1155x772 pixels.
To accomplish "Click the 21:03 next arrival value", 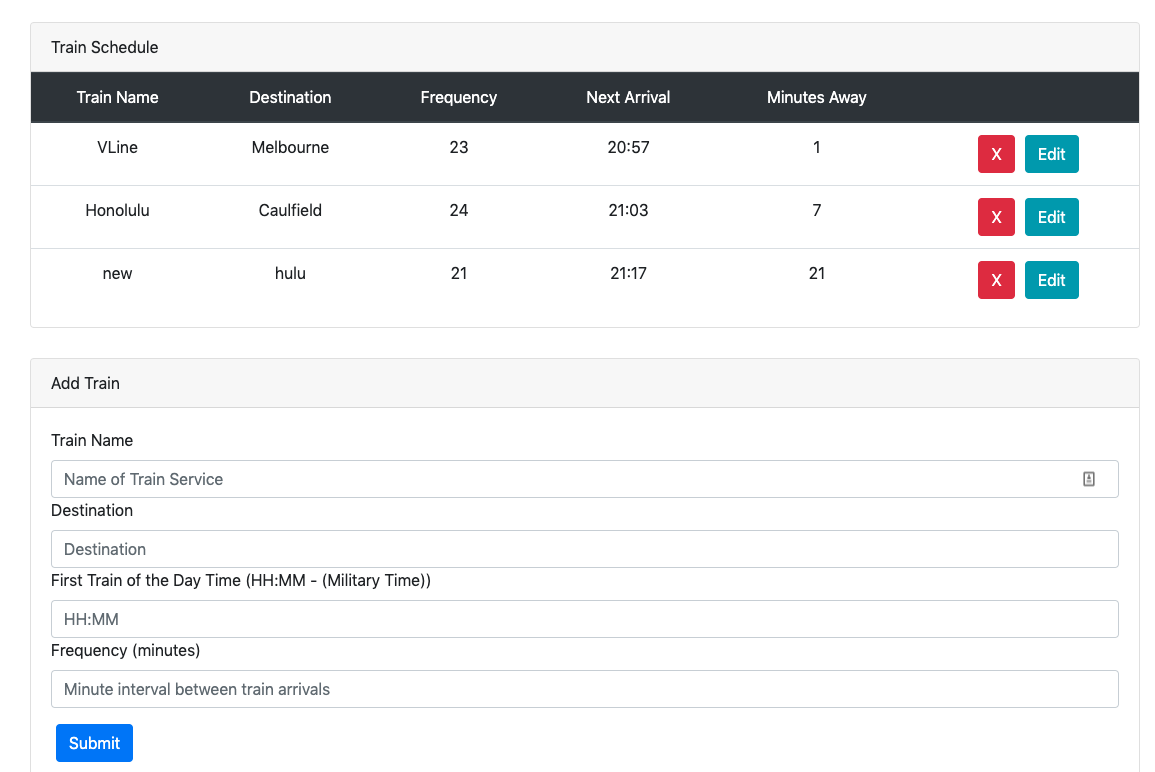I will (x=628, y=211).
